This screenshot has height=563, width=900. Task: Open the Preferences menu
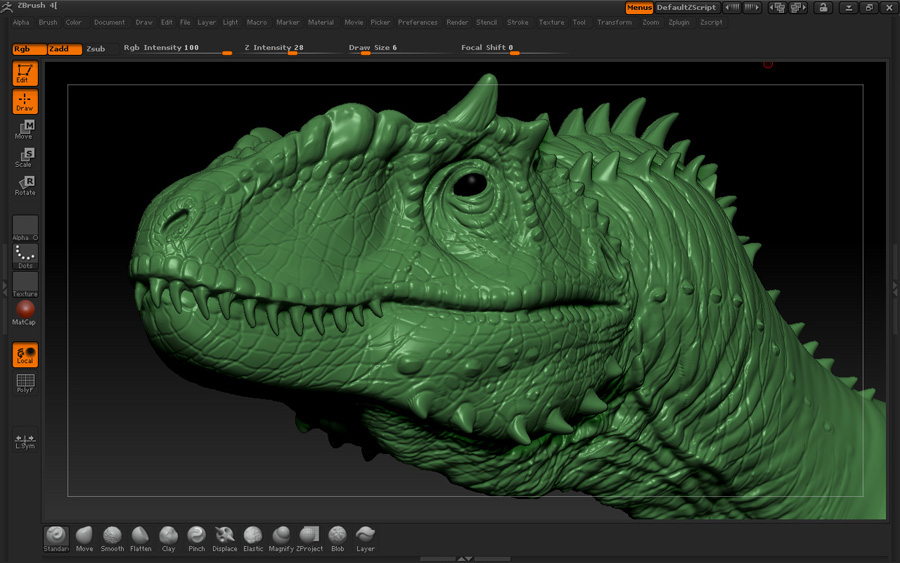(x=417, y=22)
